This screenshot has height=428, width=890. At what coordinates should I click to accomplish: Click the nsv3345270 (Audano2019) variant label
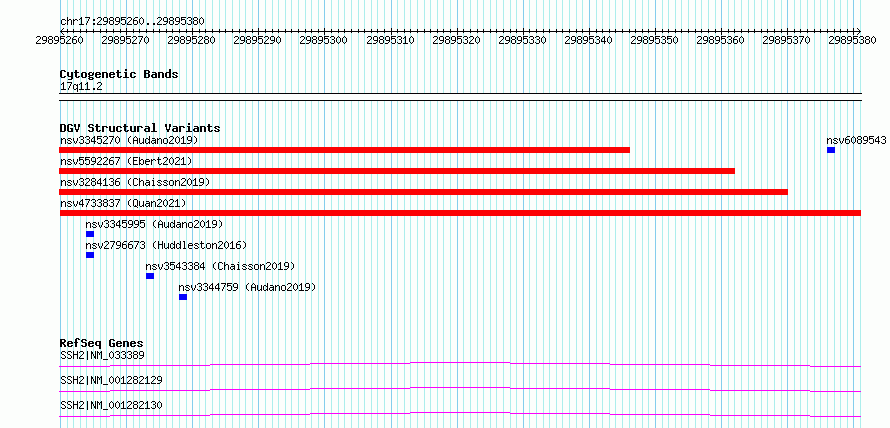(129, 140)
